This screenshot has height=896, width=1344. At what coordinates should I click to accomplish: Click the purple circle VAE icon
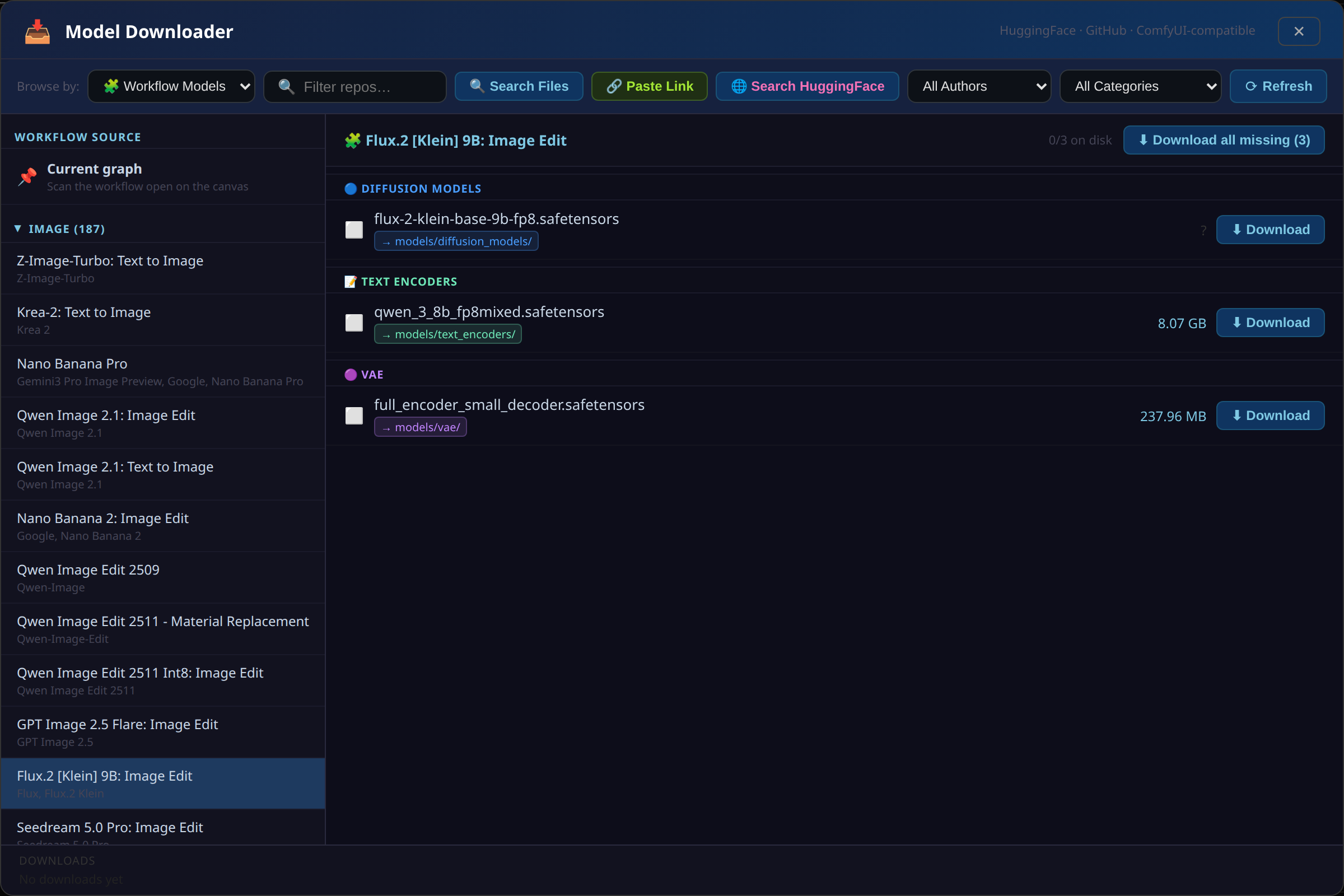tap(351, 375)
